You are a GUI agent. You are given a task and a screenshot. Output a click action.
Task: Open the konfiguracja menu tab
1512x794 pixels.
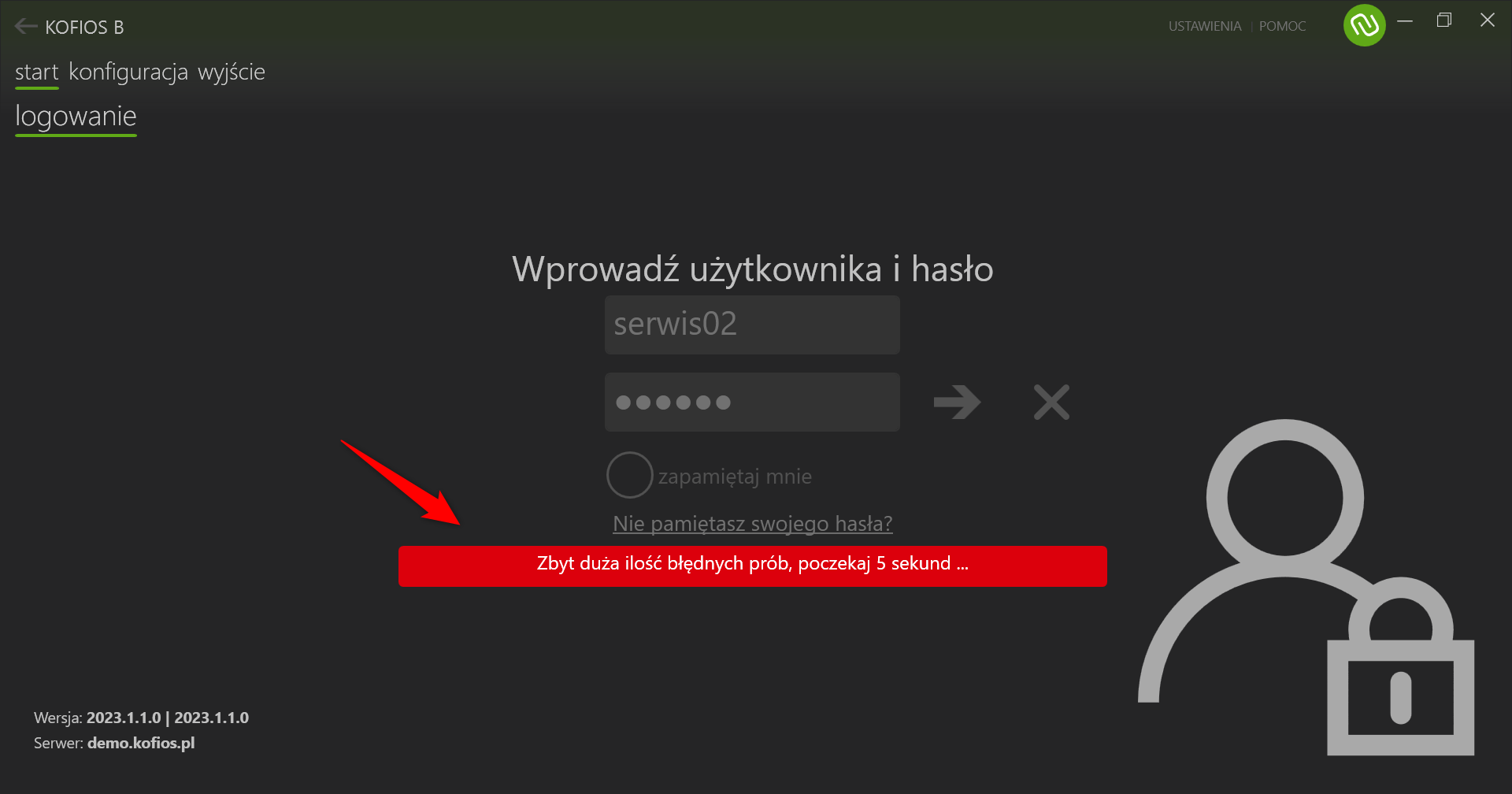coord(128,72)
